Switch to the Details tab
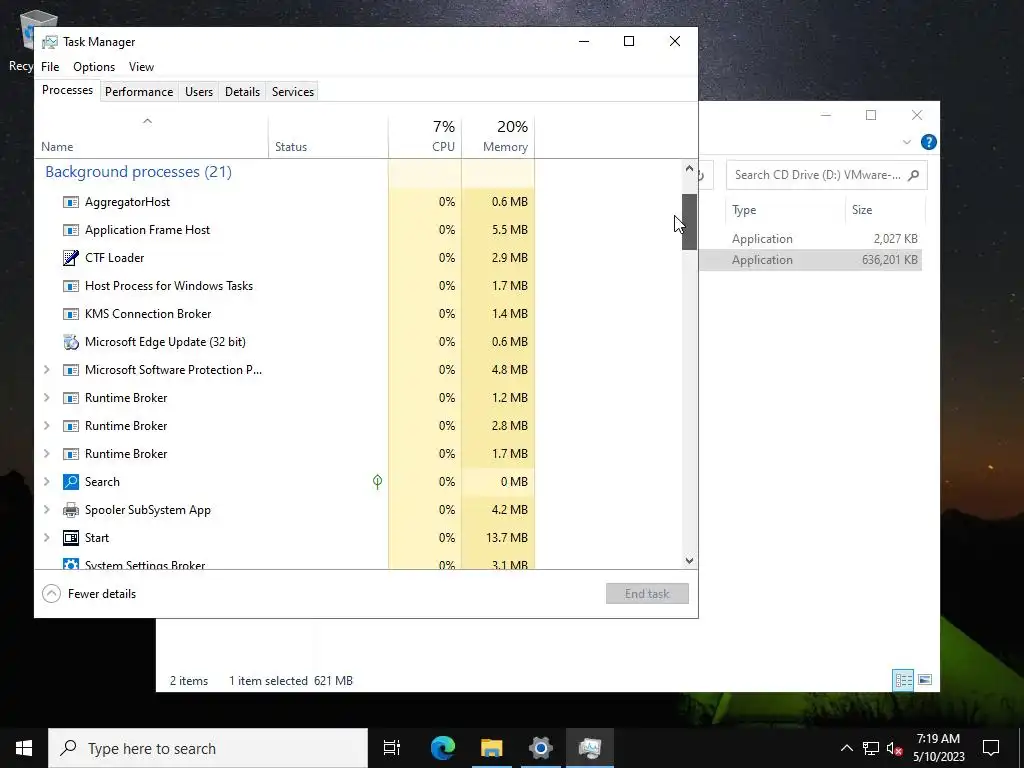The image size is (1024, 768). click(x=242, y=92)
